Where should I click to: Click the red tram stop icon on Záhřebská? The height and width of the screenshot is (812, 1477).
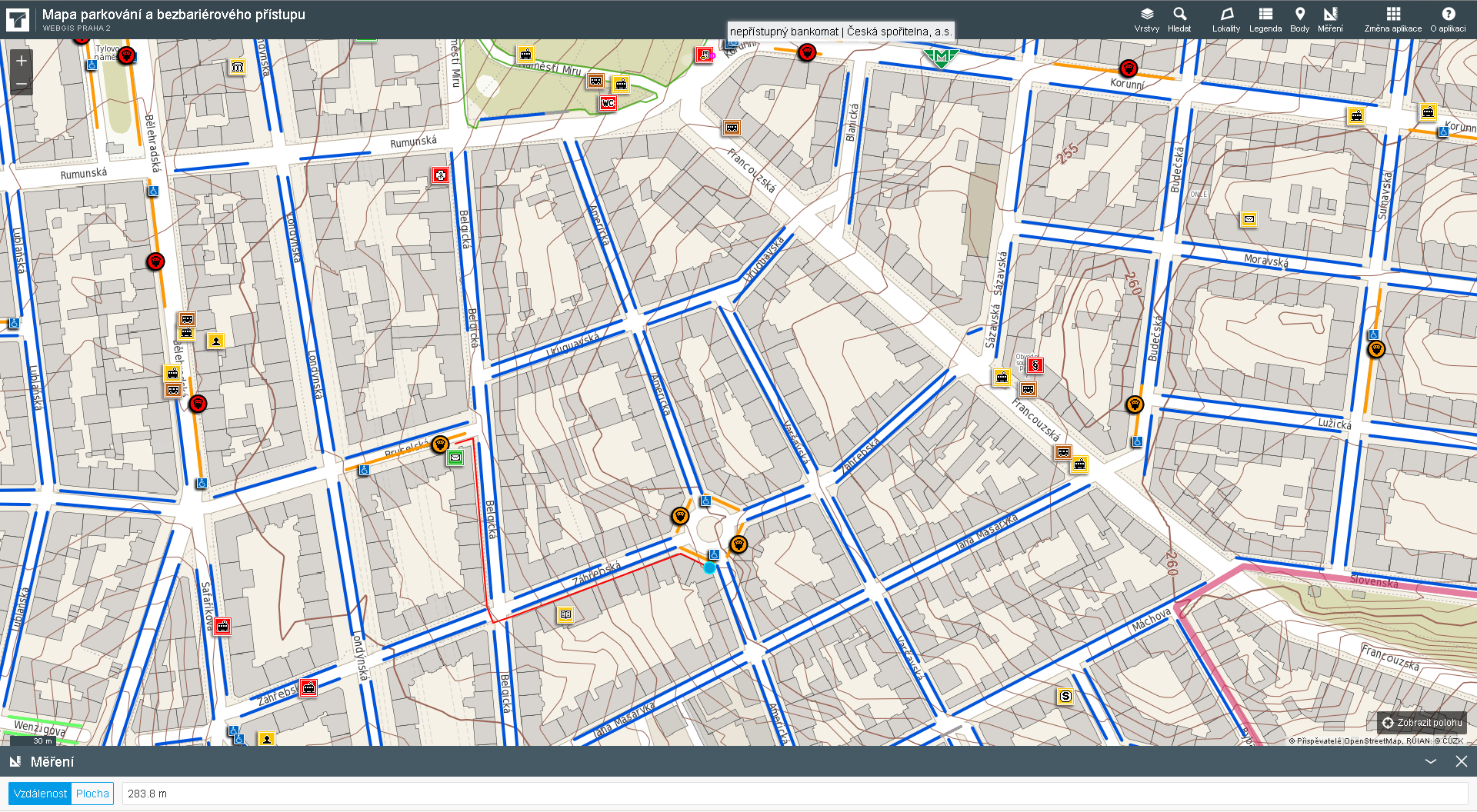308,687
